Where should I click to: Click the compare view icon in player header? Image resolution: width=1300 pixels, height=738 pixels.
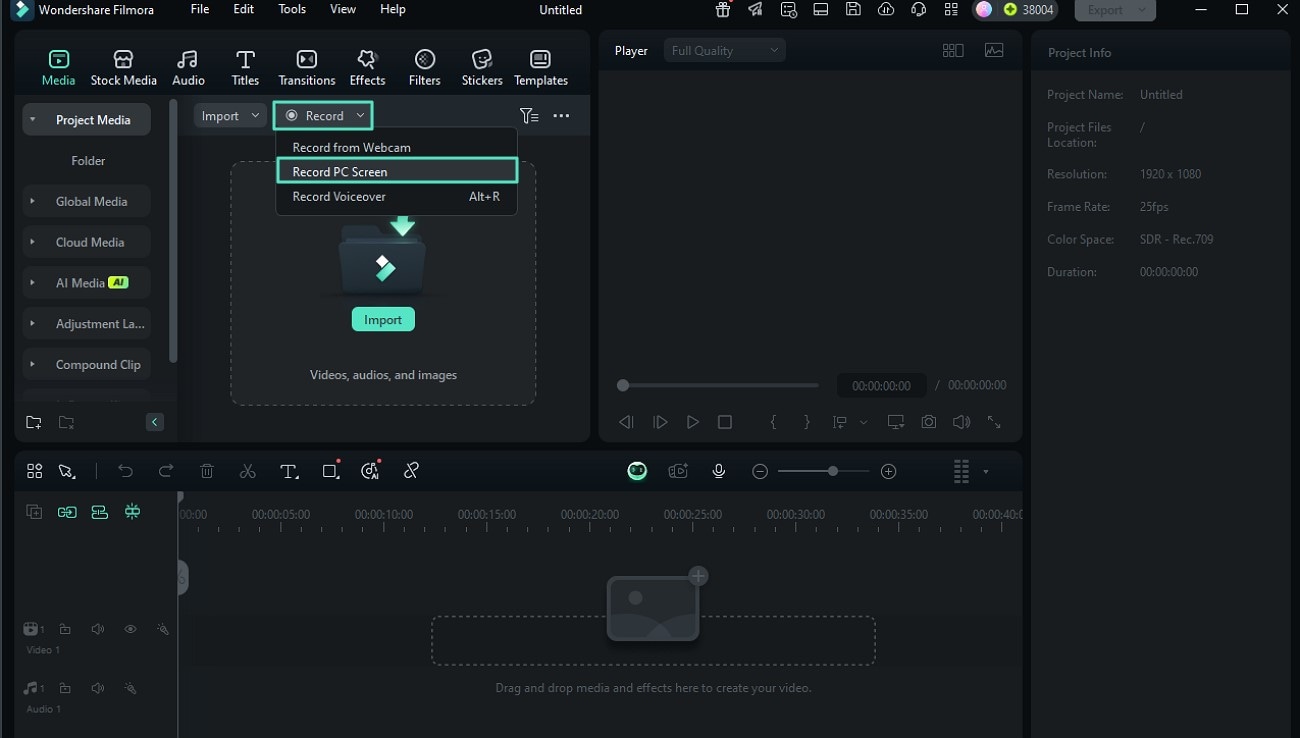click(953, 50)
